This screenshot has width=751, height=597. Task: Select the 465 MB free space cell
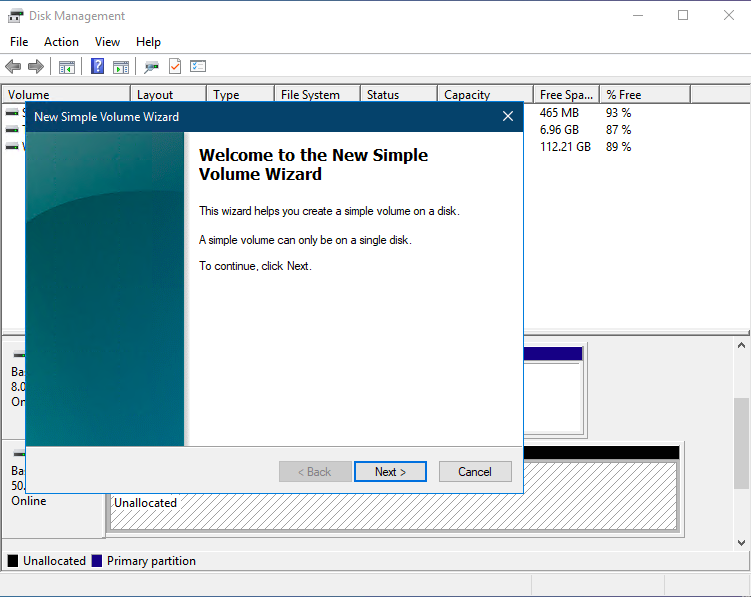click(x=559, y=113)
